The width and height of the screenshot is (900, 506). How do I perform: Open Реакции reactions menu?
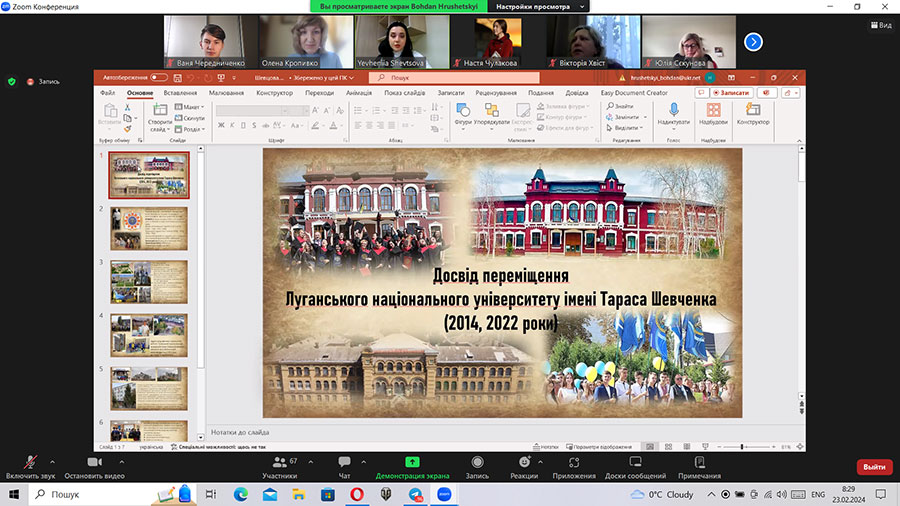point(524,463)
